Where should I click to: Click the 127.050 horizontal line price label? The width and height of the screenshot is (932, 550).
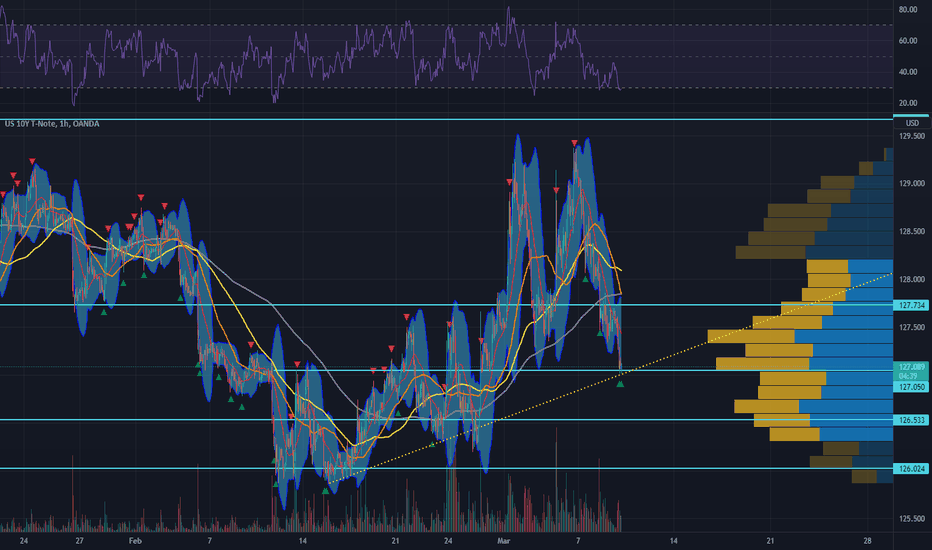(911, 386)
